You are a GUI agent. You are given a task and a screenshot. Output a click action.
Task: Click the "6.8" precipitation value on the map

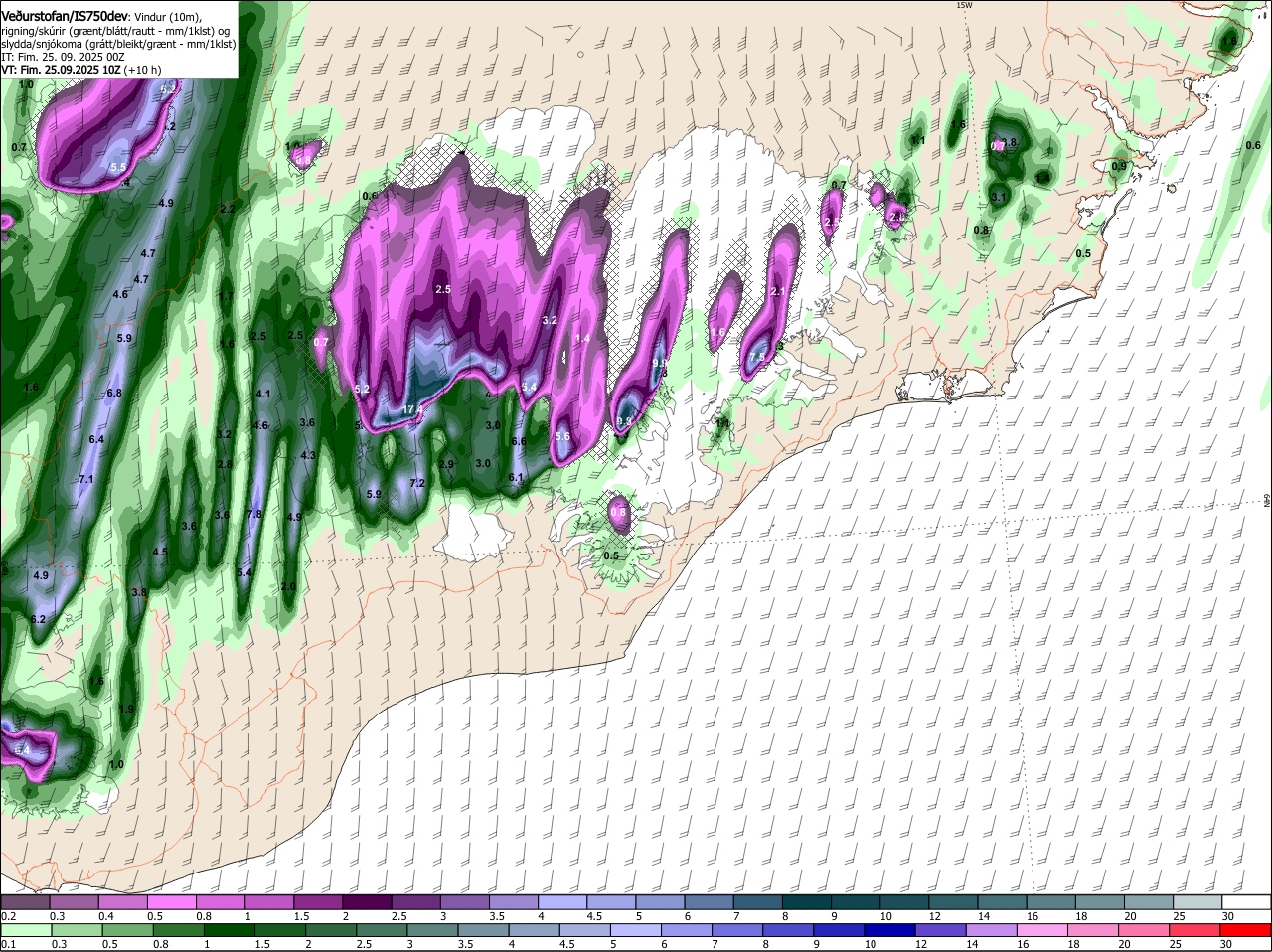click(x=114, y=393)
